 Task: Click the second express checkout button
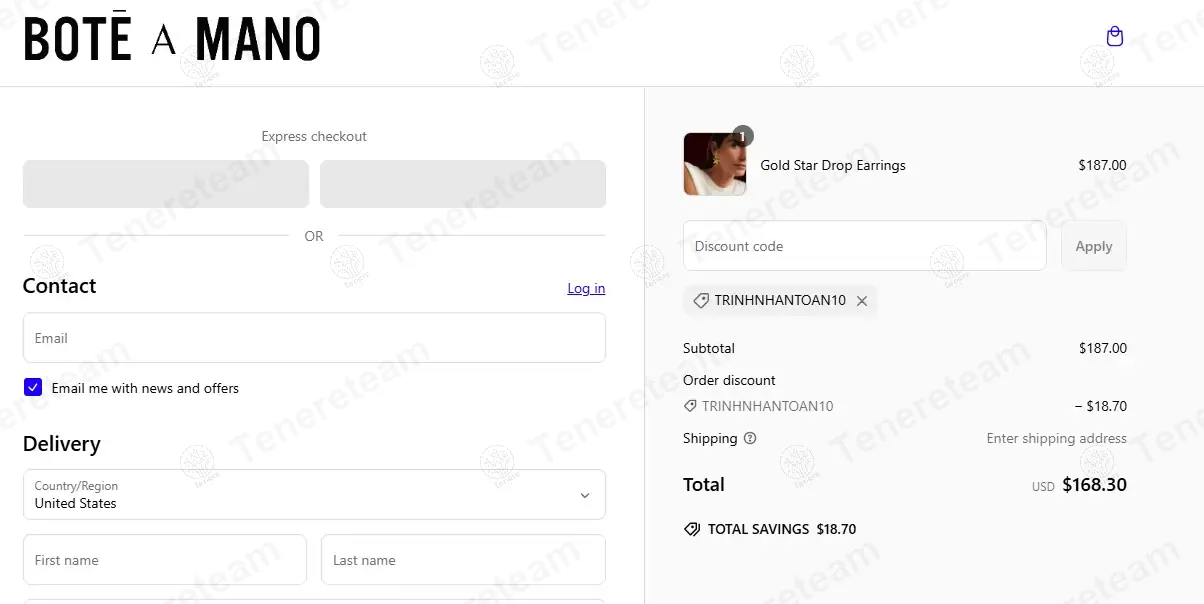(463, 184)
